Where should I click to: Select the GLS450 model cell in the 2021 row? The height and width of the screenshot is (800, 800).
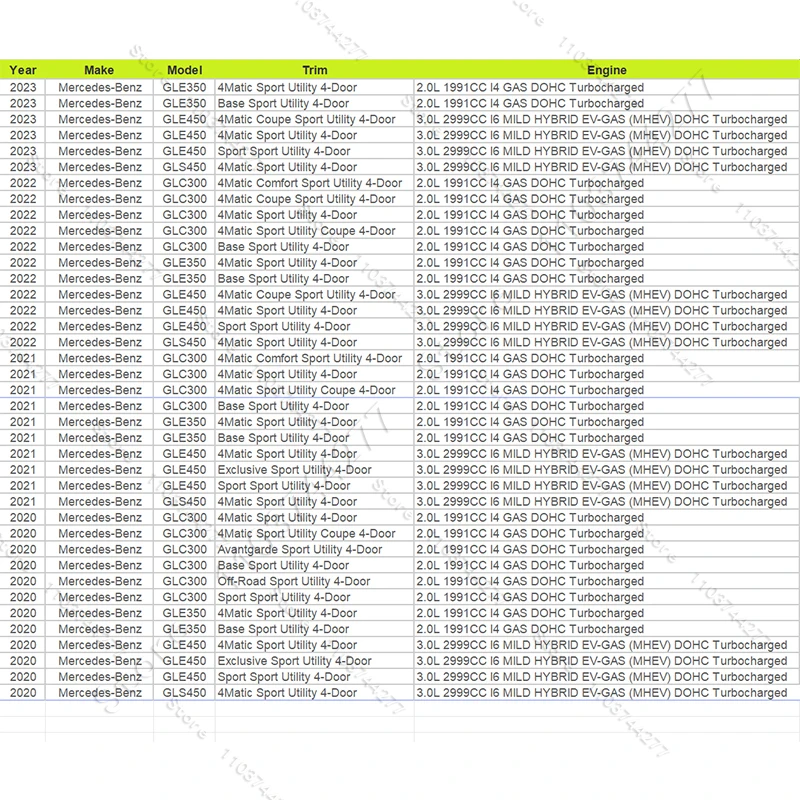184,502
